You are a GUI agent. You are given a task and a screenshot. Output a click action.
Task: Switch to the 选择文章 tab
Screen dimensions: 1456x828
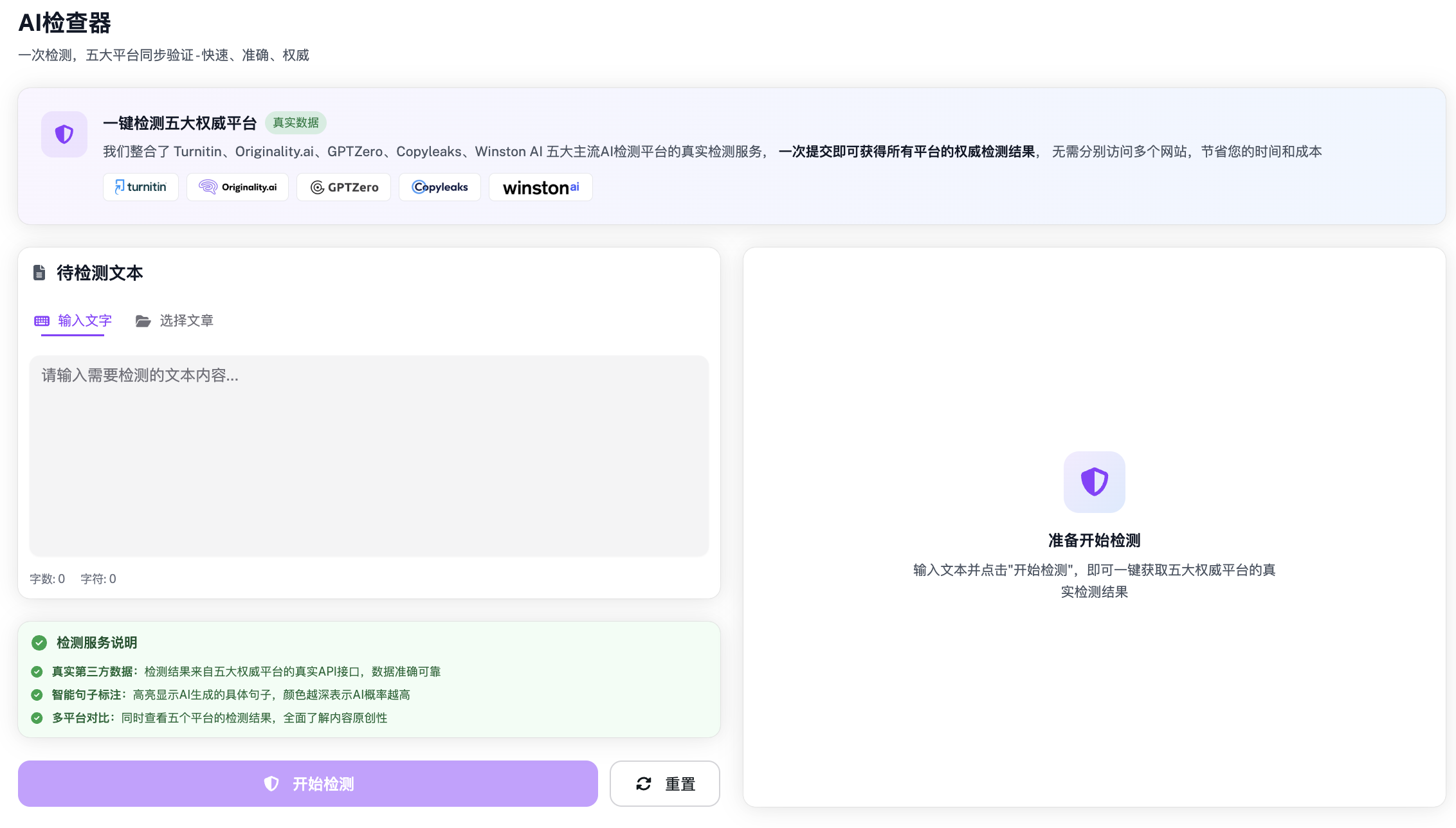point(187,320)
